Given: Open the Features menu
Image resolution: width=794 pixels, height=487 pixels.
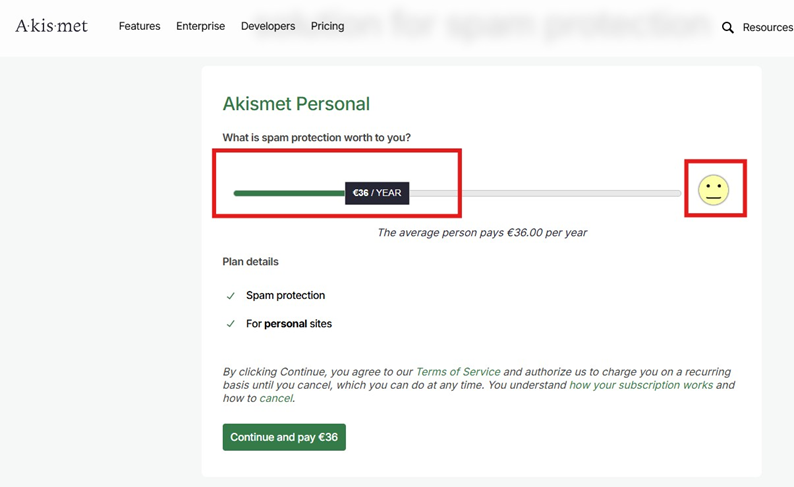Looking at the screenshot, I should (x=139, y=26).
